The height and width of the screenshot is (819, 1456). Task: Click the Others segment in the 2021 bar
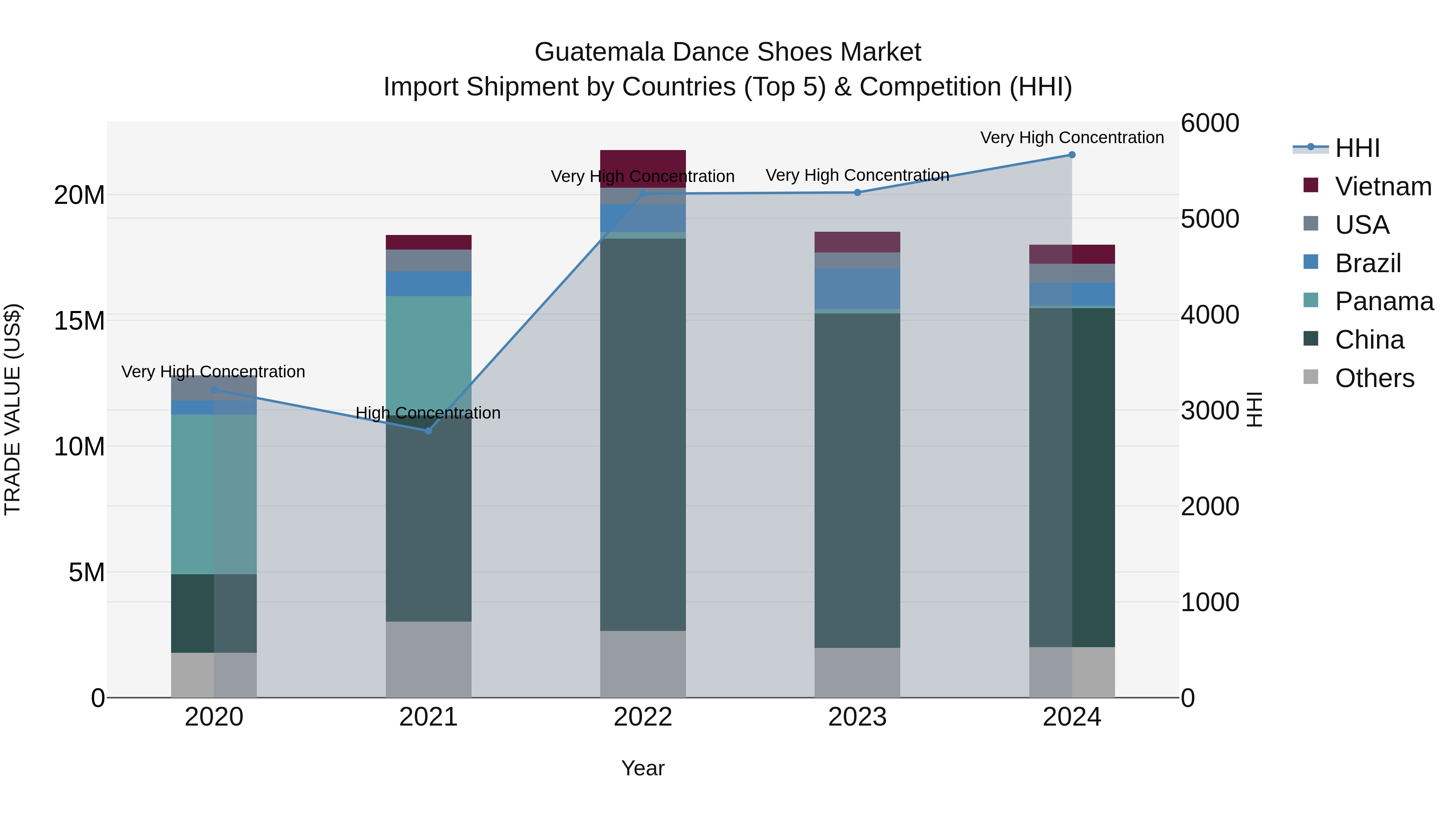[428, 660]
